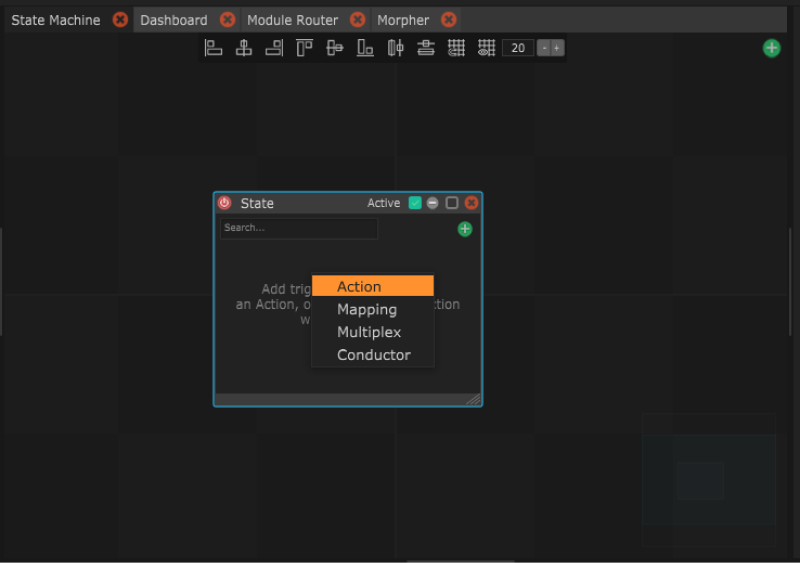Click the green add button in top-right corner
The width and height of the screenshot is (800, 563).
771,48
